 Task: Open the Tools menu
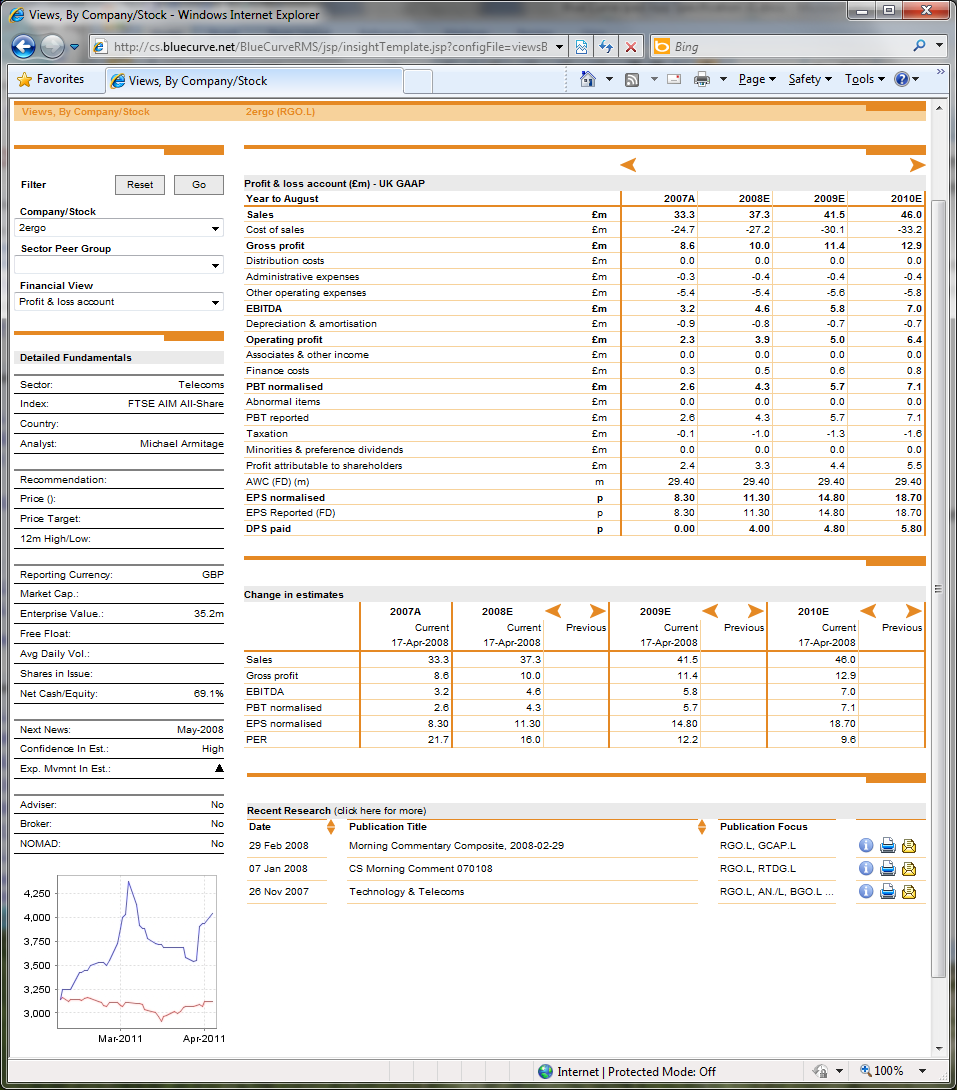tap(865, 79)
